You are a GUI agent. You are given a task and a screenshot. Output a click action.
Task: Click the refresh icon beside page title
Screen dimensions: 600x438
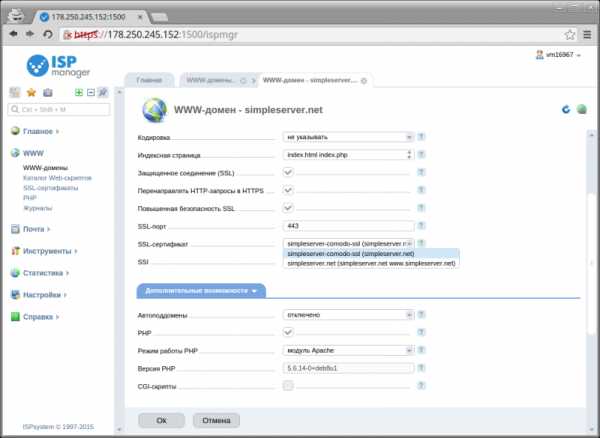[566, 110]
